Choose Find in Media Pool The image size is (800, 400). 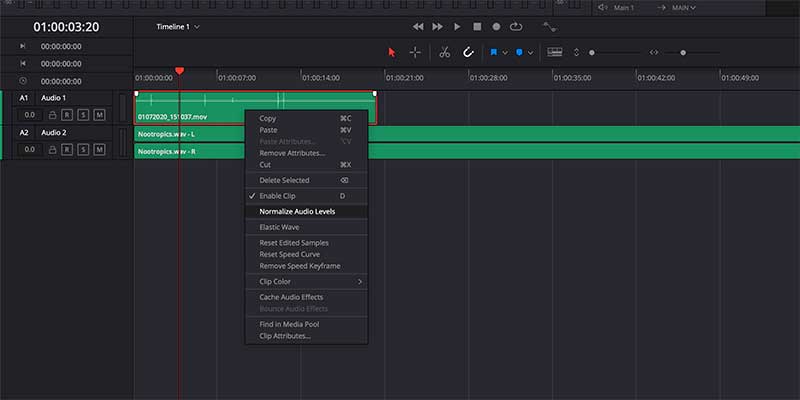coord(306,324)
